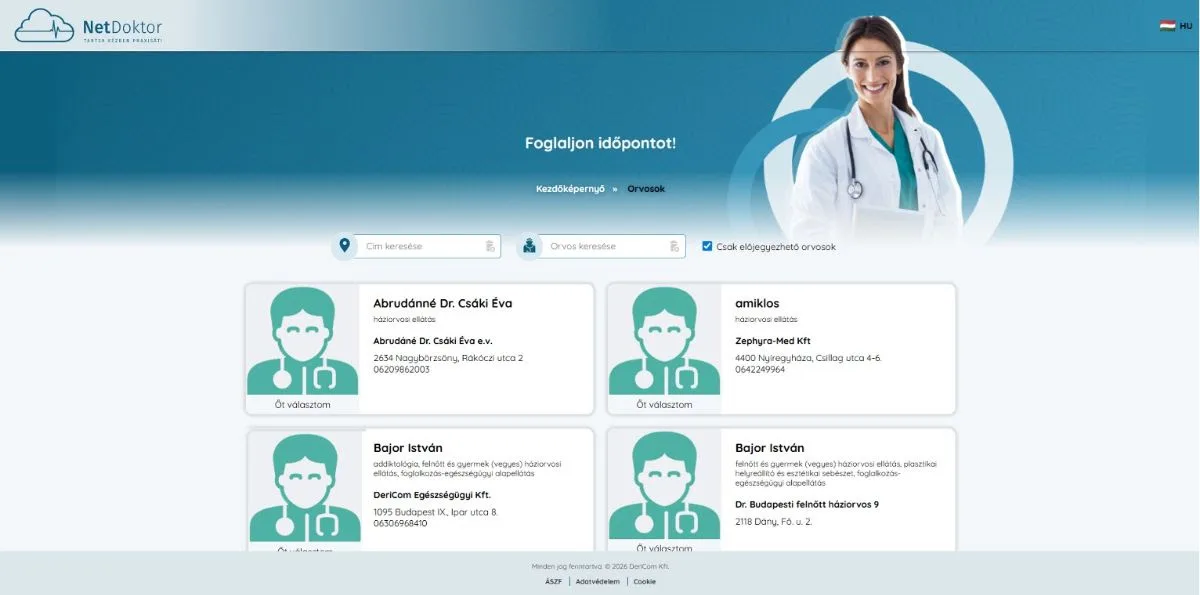
Task: Select the DeriCom Egészségügyi Kft. practice name
Action: 433,495
